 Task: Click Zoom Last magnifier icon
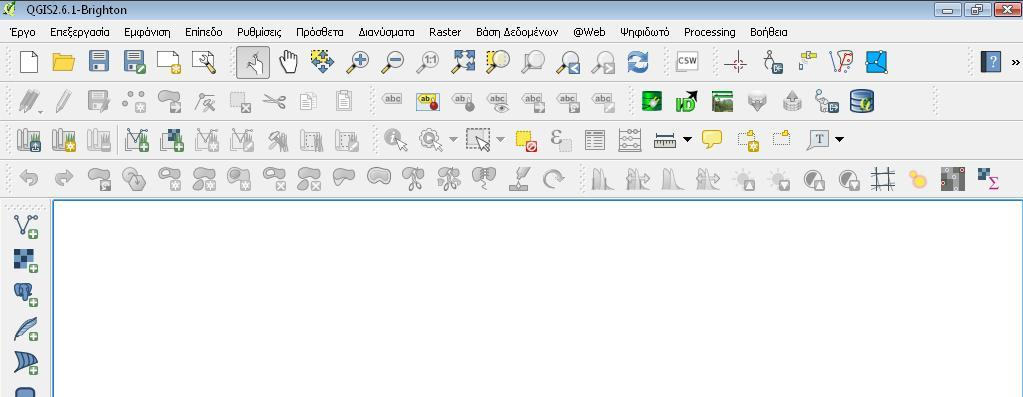568,62
